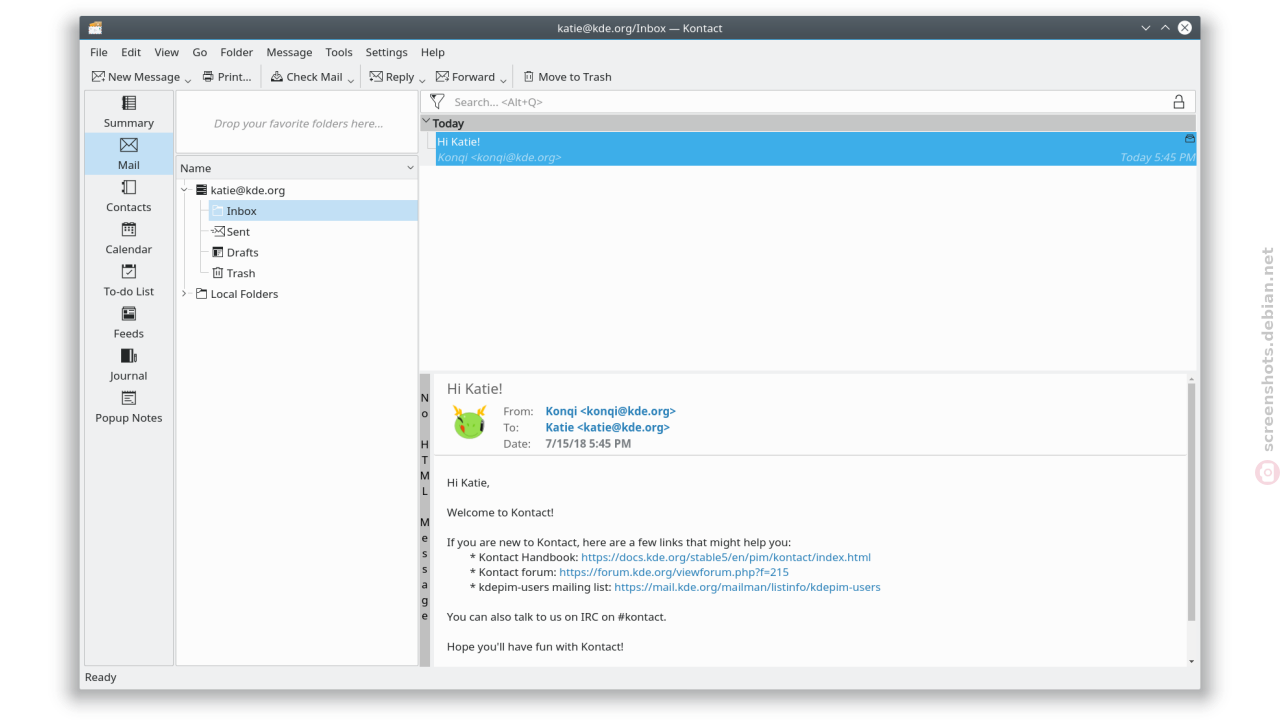Click the search filter funnel icon
The width and height of the screenshot is (1280, 720).
(437, 102)
